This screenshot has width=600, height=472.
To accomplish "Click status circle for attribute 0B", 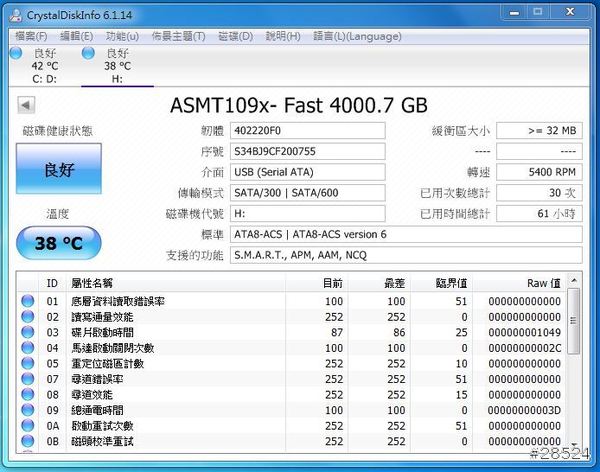I will [28, 441].
